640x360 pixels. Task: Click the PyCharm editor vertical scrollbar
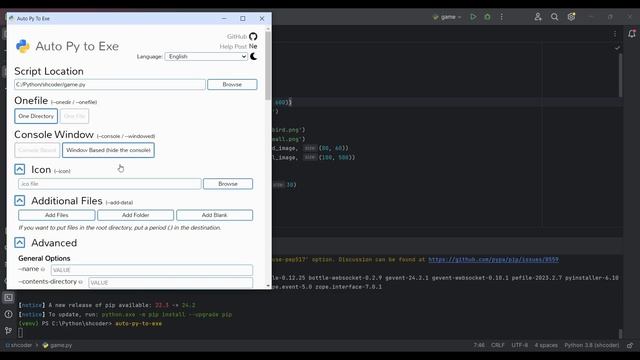pyautogui.click(x=620, y=76)
